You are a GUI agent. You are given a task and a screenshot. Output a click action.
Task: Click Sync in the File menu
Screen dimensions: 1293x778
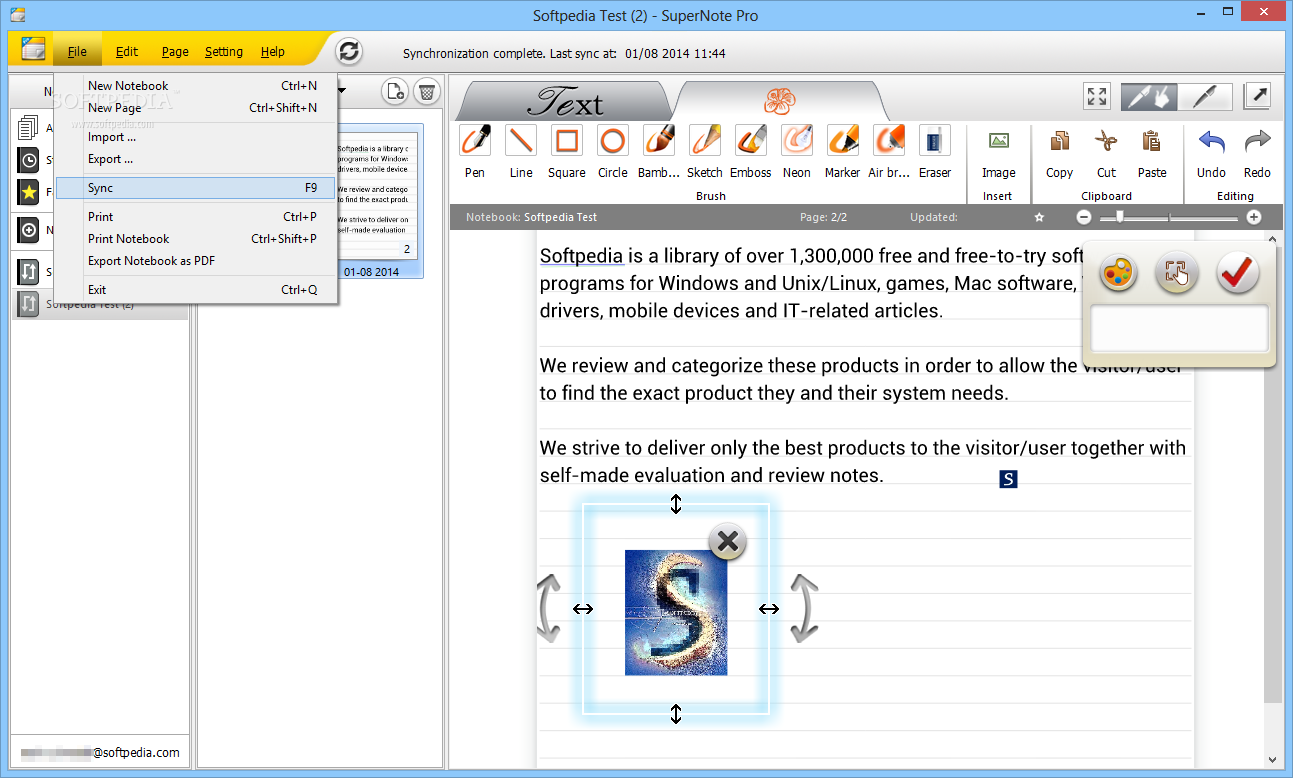[195, 188]
